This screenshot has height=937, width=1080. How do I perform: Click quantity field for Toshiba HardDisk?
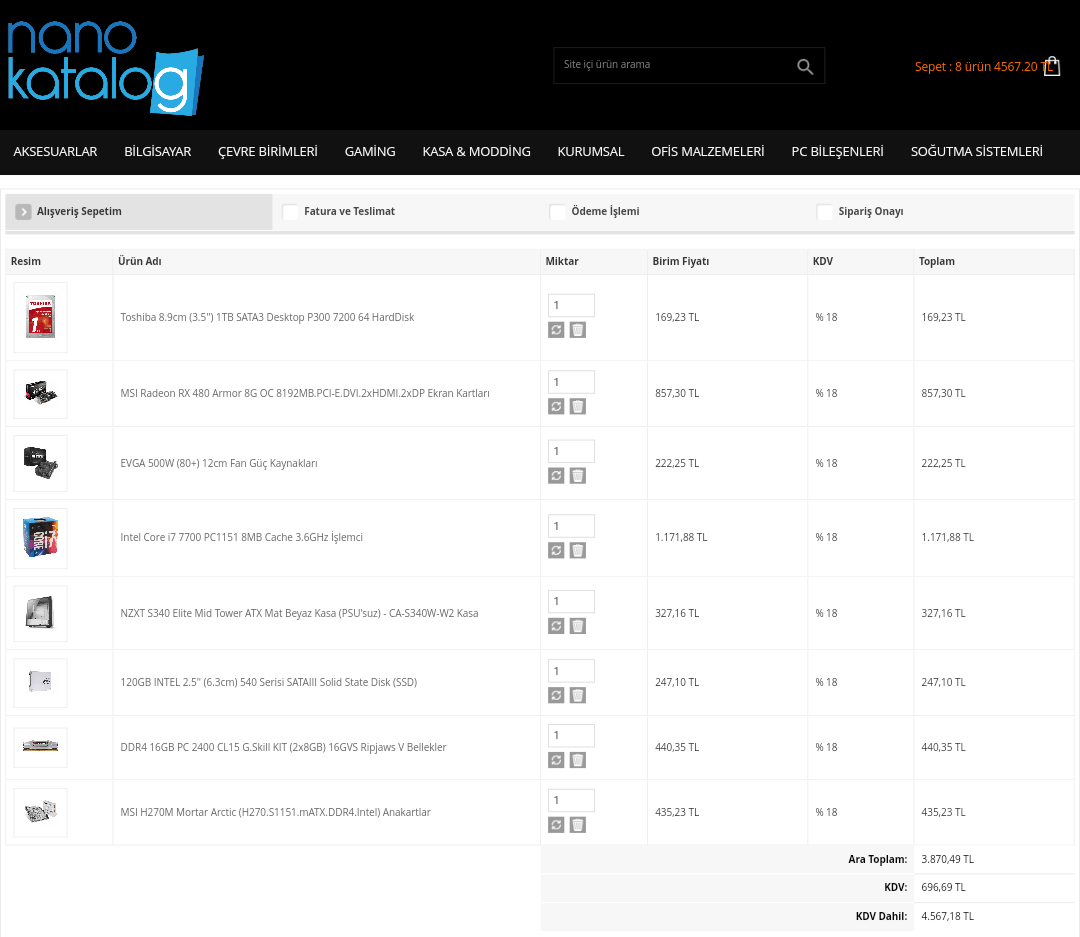click(x=571, y=305)
